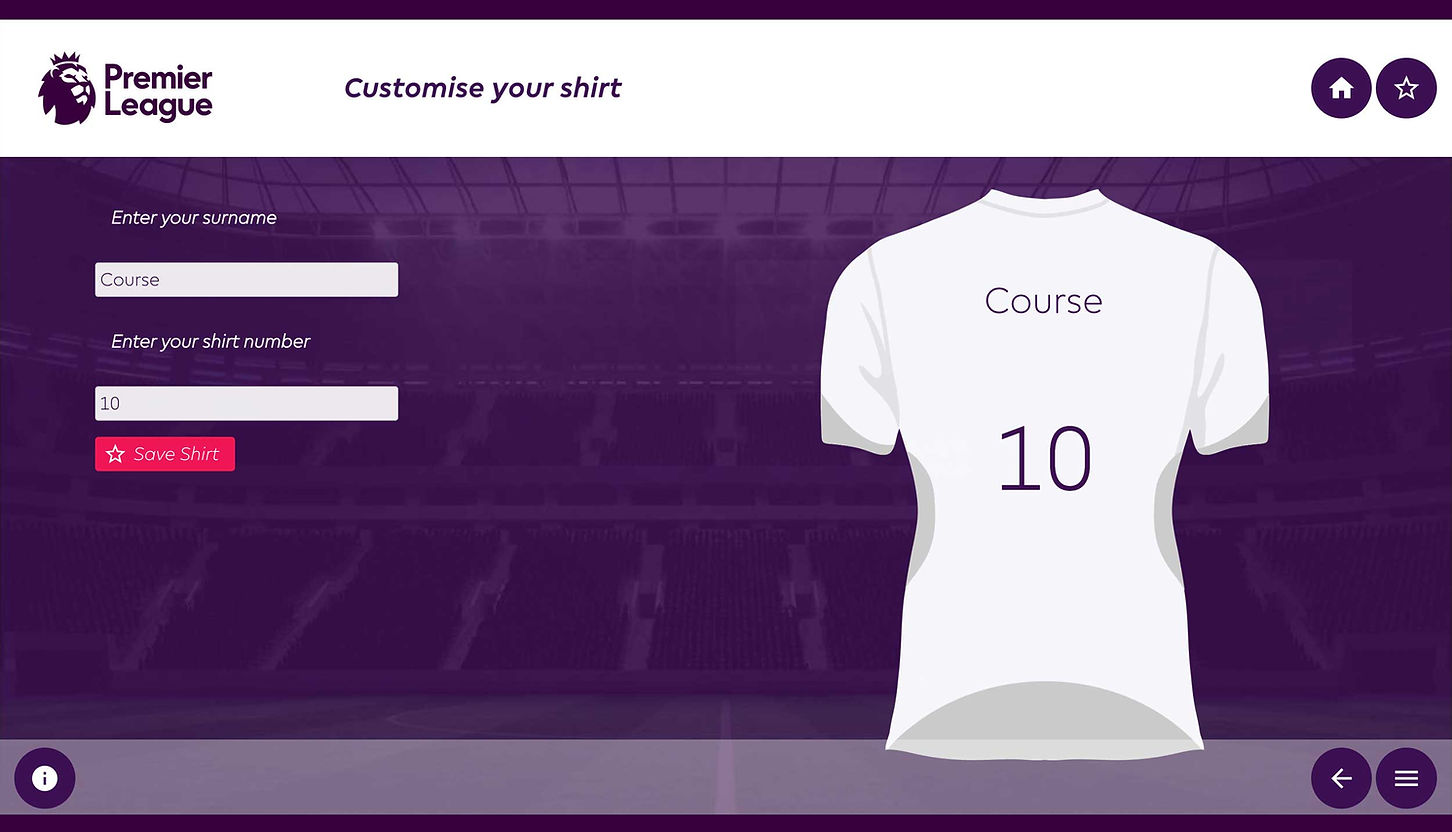Click the 'Enter your surname' label

[194, 218]
